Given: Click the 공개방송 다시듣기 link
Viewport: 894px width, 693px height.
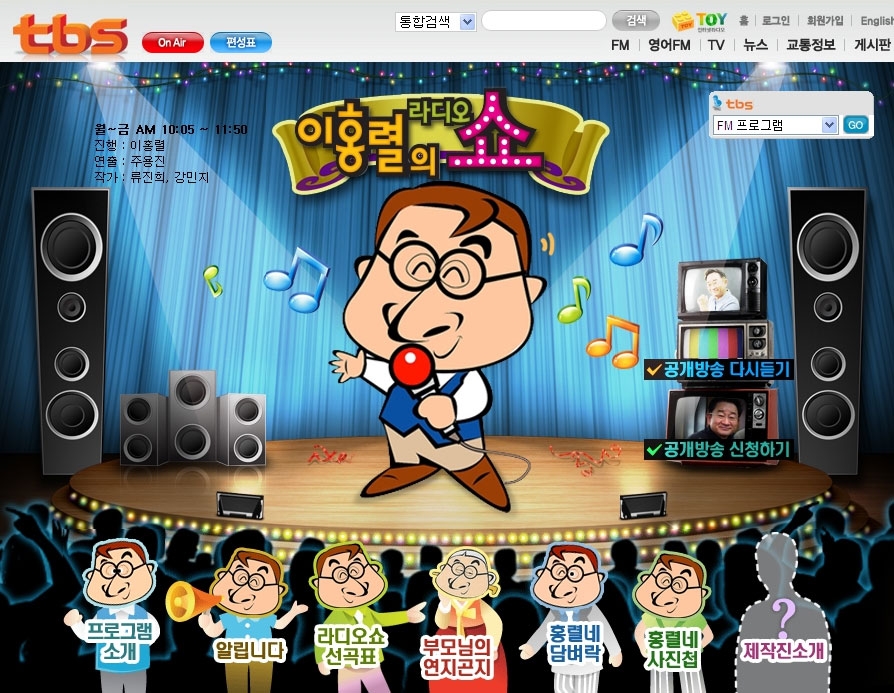Looking at the screenshot, I should 718,370.
